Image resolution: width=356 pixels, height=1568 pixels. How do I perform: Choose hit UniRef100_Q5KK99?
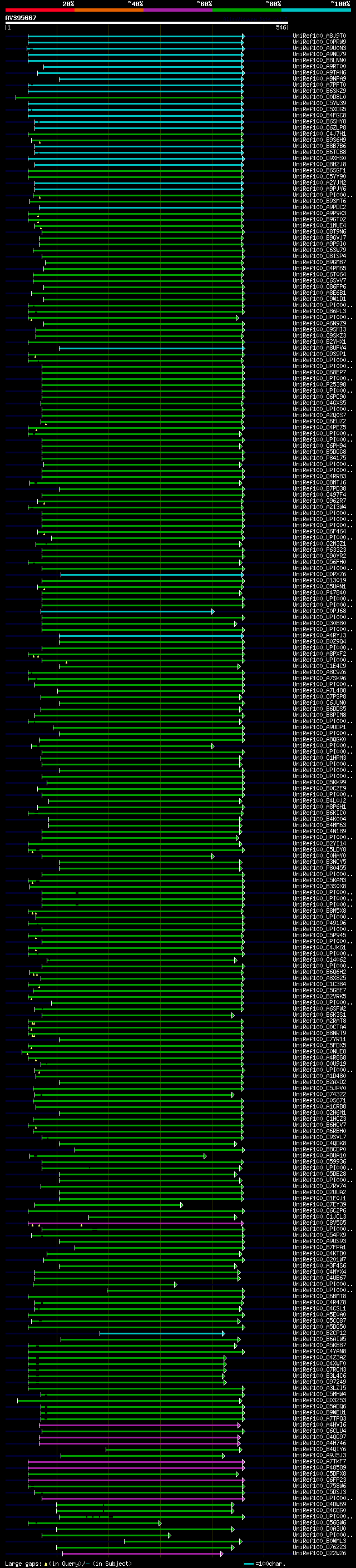click(319, 782)
